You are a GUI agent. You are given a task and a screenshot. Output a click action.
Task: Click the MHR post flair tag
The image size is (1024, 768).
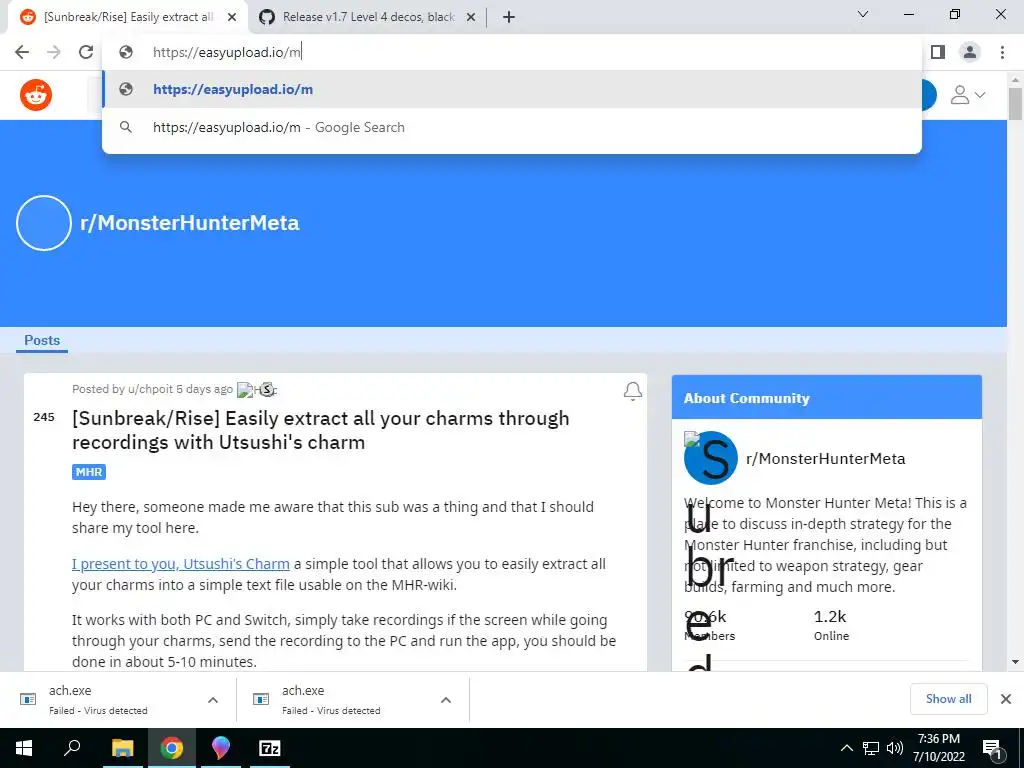pos(89,472)
